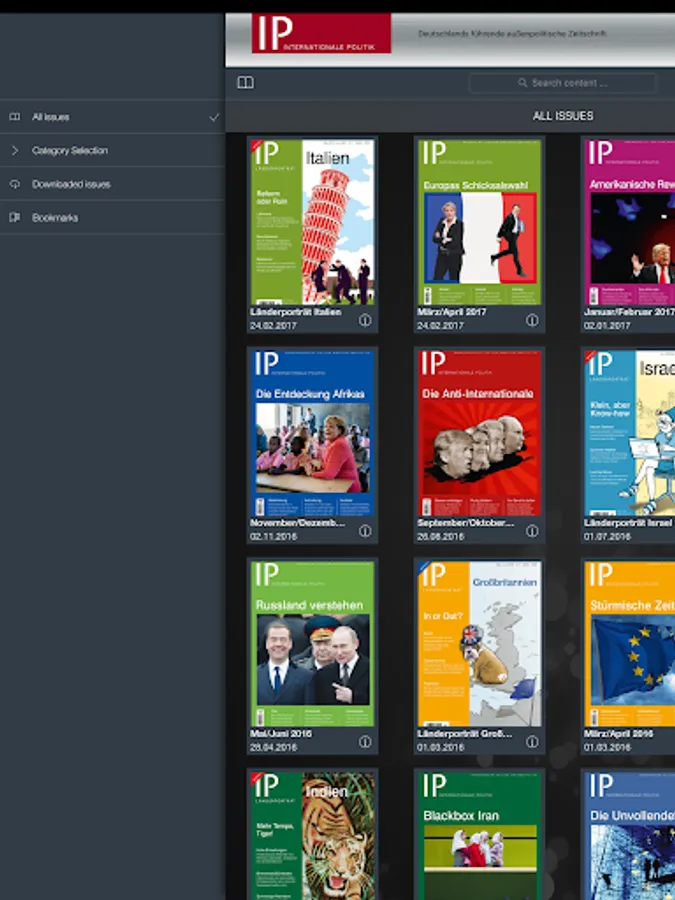
Task: Click date '26.08.2016'
Action: 440,536
